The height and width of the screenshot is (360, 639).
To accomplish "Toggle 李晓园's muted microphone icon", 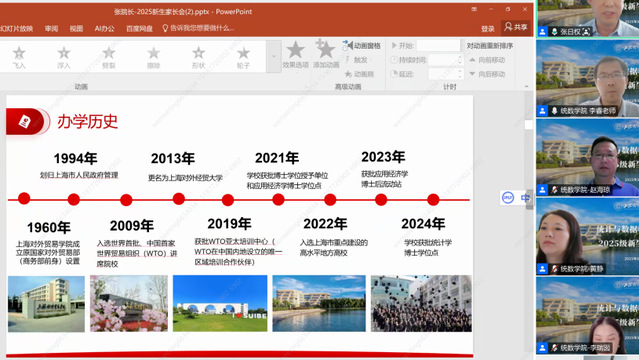I will (x=554, y=348).
